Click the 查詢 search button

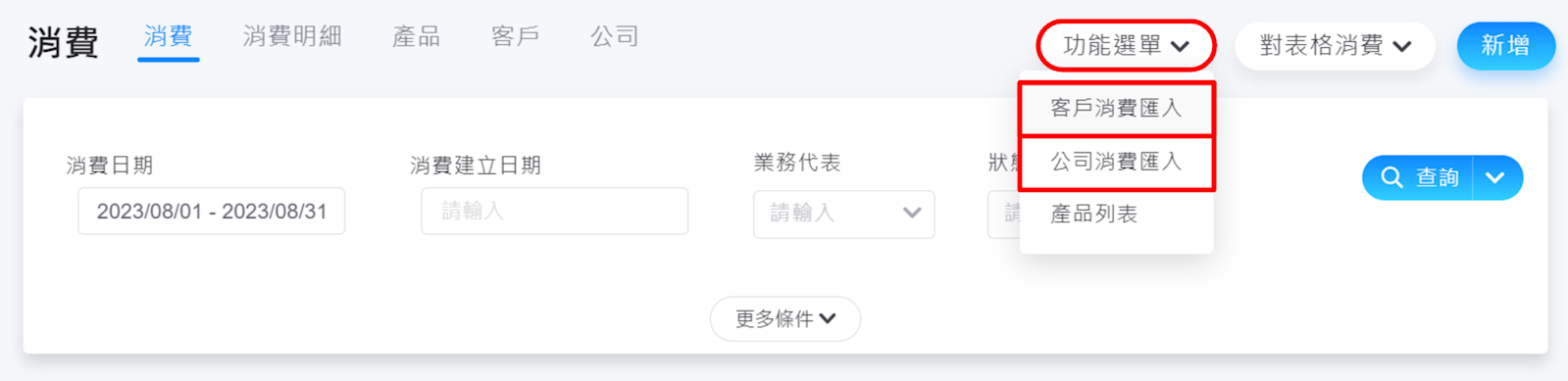[x=1418, y=177]
